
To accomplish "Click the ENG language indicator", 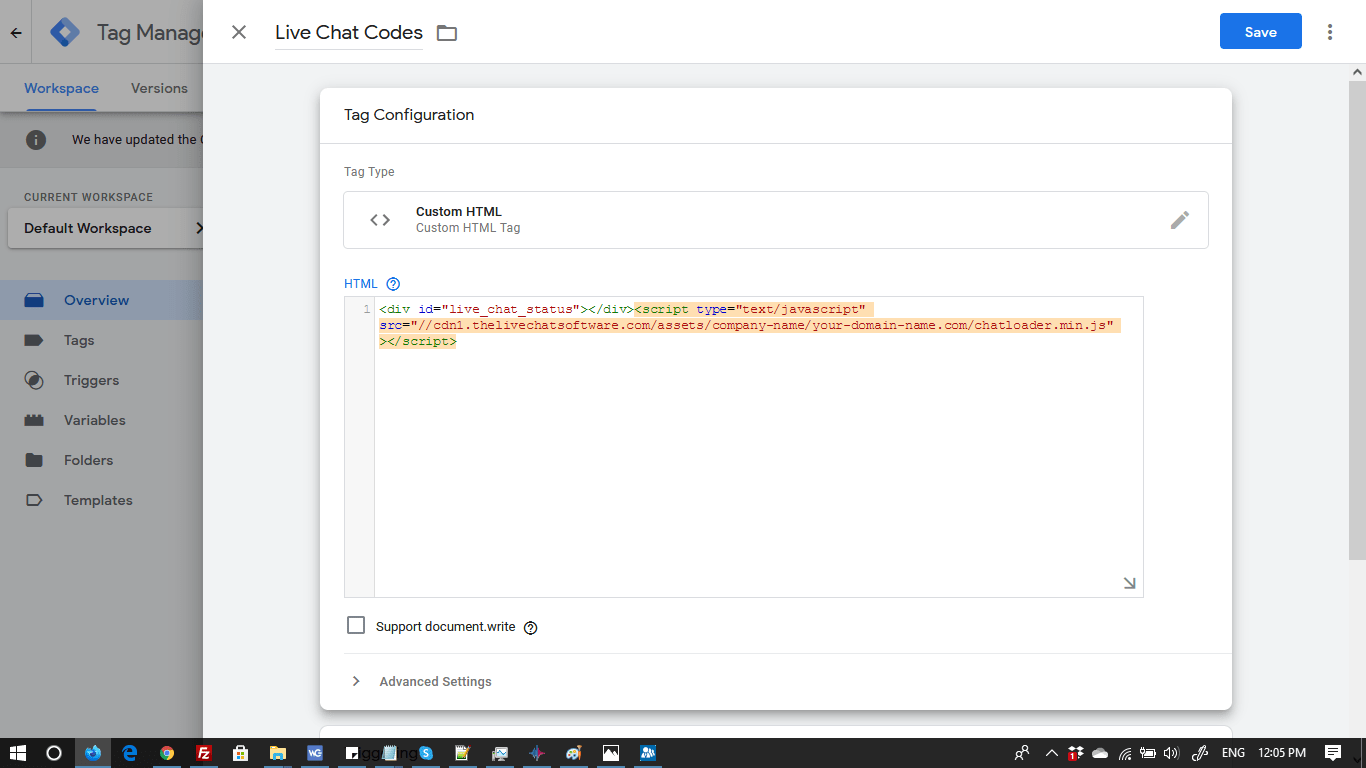I will 1233,753.
